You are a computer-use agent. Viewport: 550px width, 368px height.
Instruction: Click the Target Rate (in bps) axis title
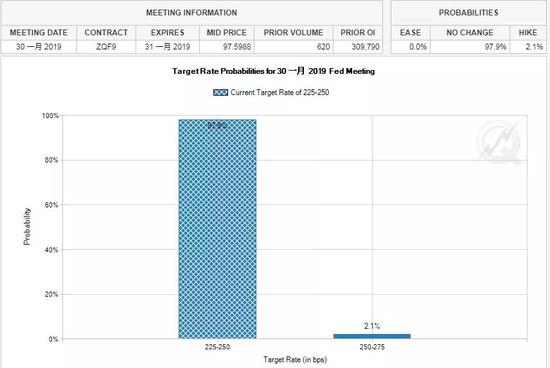pyautogui.click(x=295, y=360)
